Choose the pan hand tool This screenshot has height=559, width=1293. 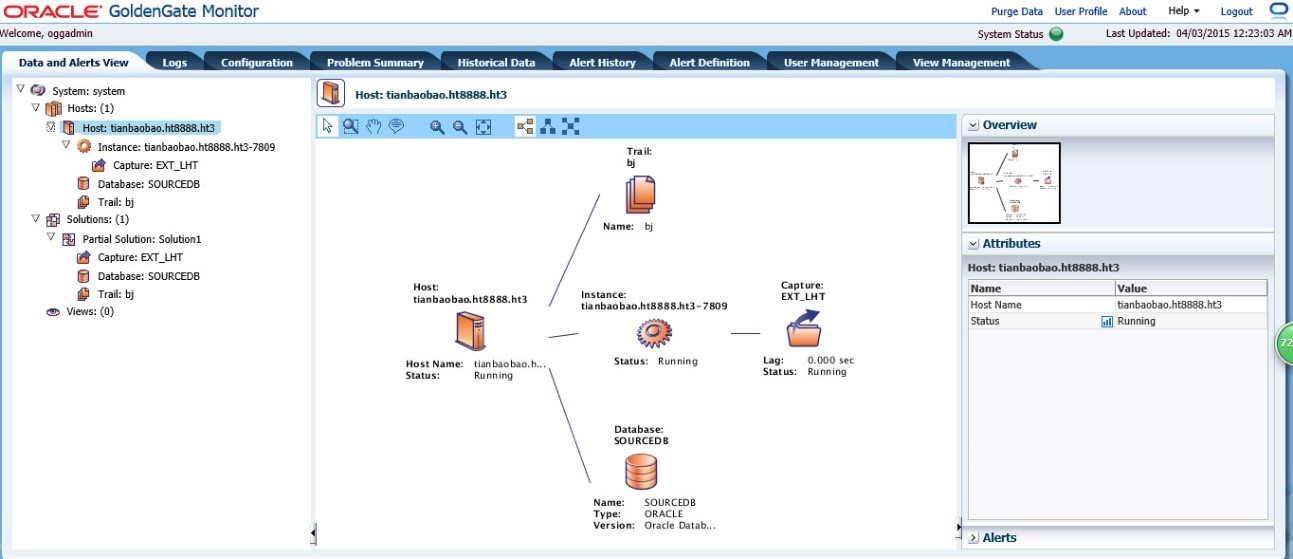pos(373,126)
